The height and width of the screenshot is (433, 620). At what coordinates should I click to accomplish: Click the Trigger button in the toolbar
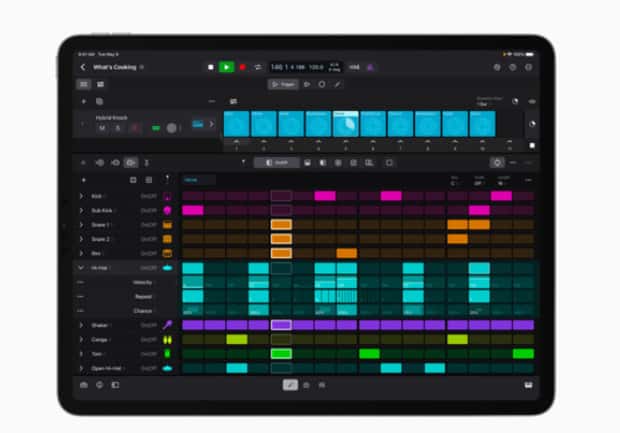[x=284, y=85]
